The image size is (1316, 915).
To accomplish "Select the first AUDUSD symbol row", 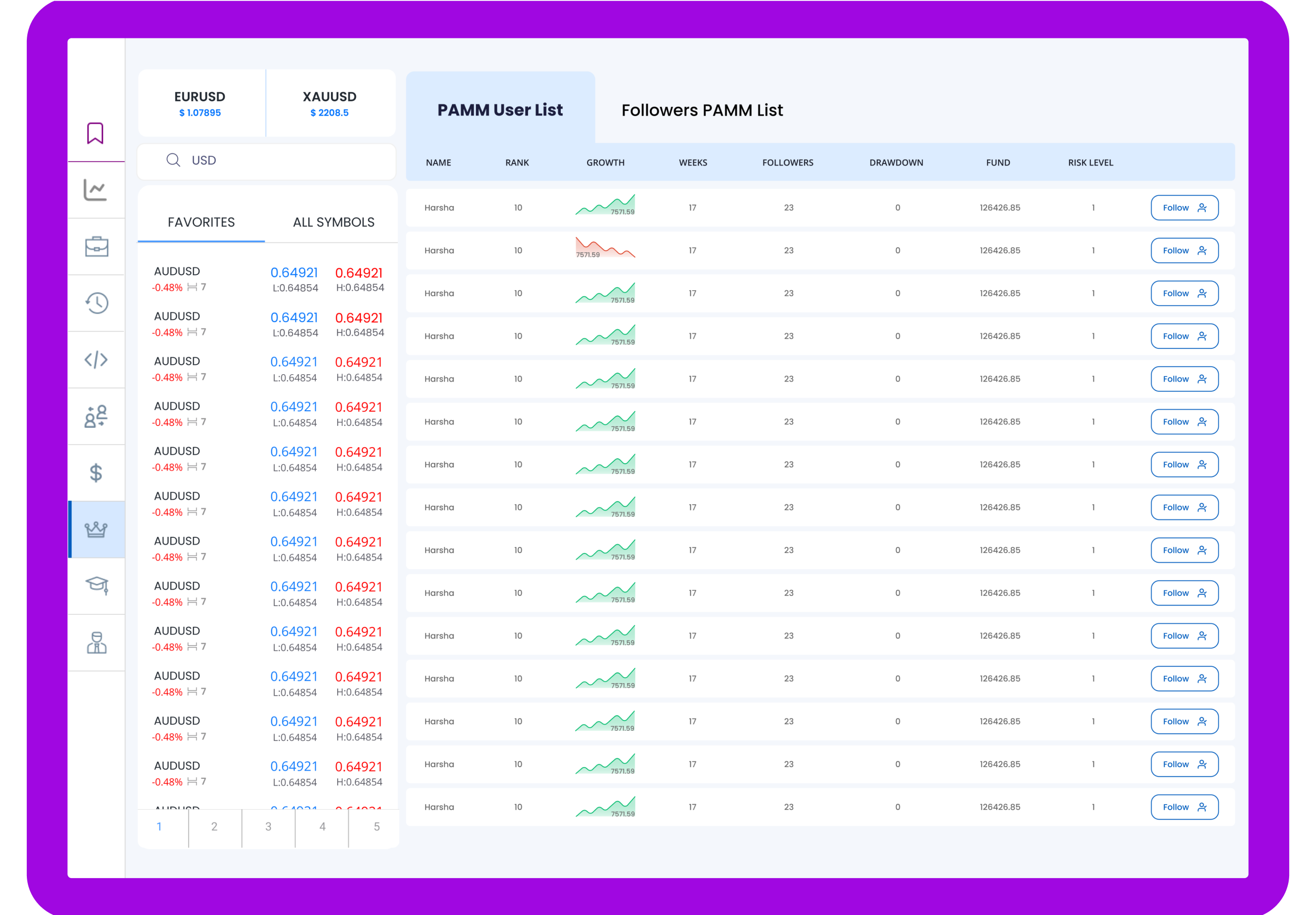I will pos(268,279).
